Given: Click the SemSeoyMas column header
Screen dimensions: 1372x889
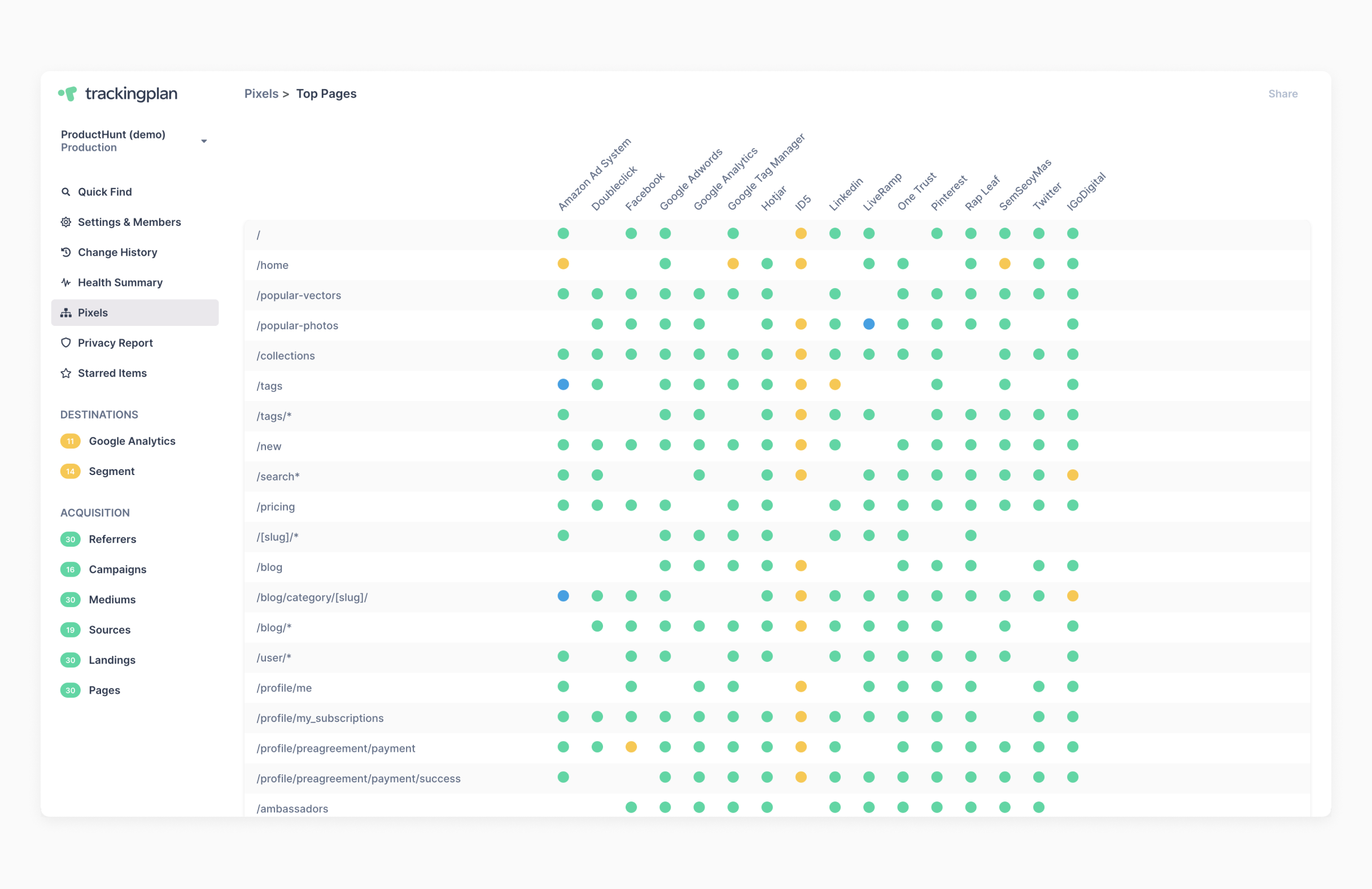Looking at the screenshot, I should [x=1025, y=185].
